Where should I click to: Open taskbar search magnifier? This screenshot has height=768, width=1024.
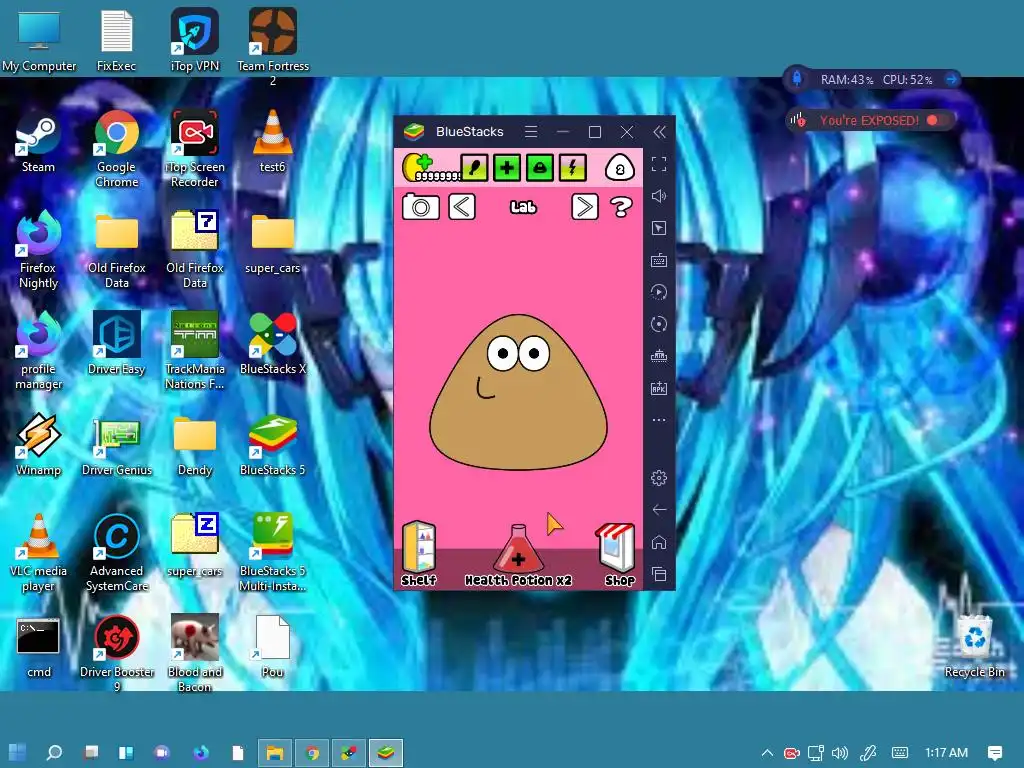(x=55, y=752)
